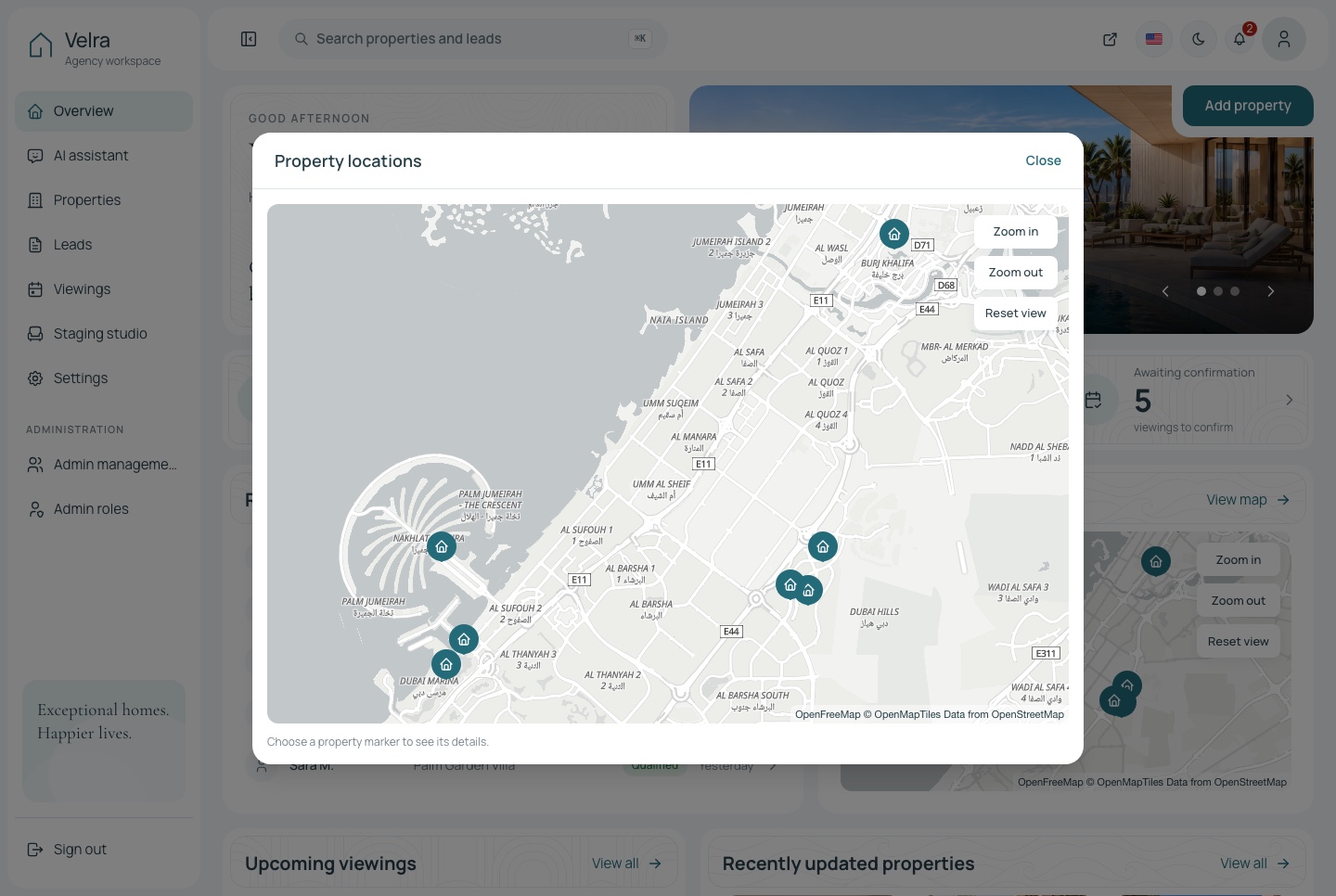Toggle dark mode with the moon icon
The height and width of the screenshot is (896, 1336).
click(x=1199, y=39)
